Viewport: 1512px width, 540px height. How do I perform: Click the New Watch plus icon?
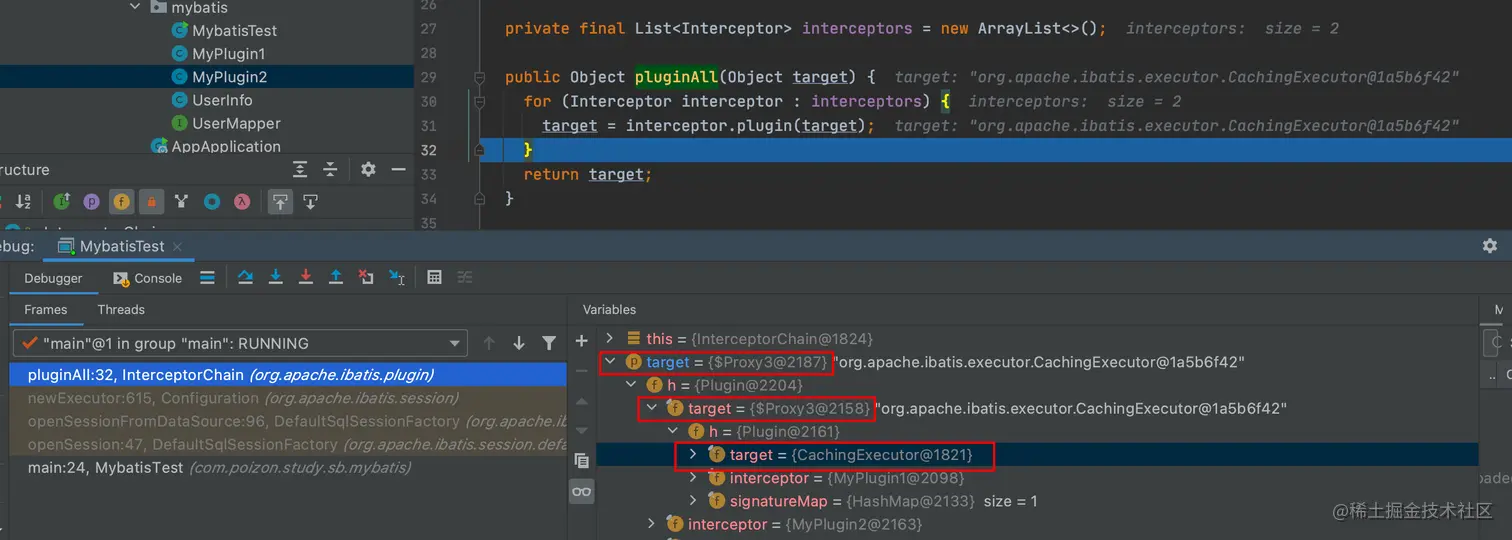click(582, 341)
